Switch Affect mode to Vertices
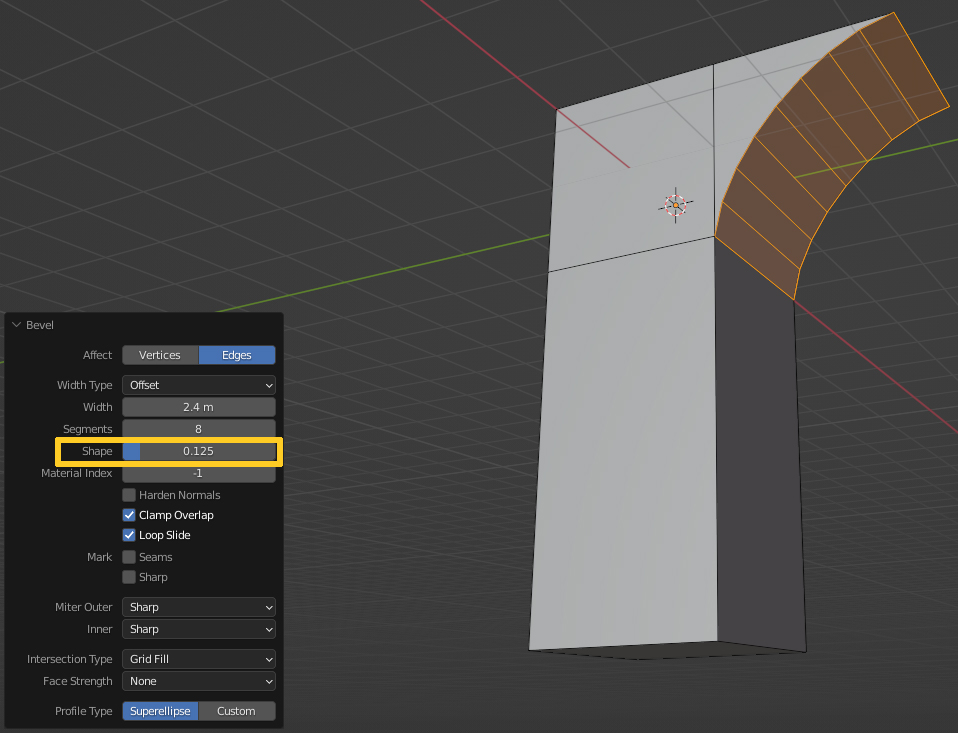The height and width of the screenshot is (733, 958). (159, 354)
